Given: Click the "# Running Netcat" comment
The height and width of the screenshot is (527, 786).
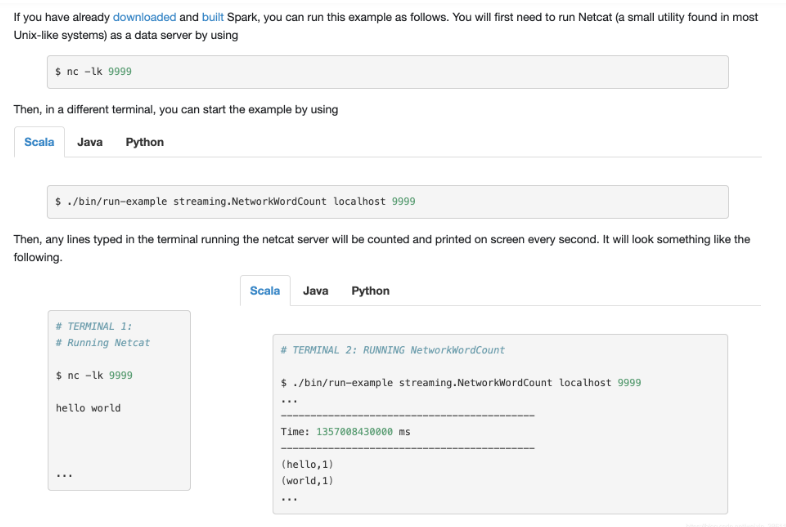Looking at the screenshot, I should (102, 343).
